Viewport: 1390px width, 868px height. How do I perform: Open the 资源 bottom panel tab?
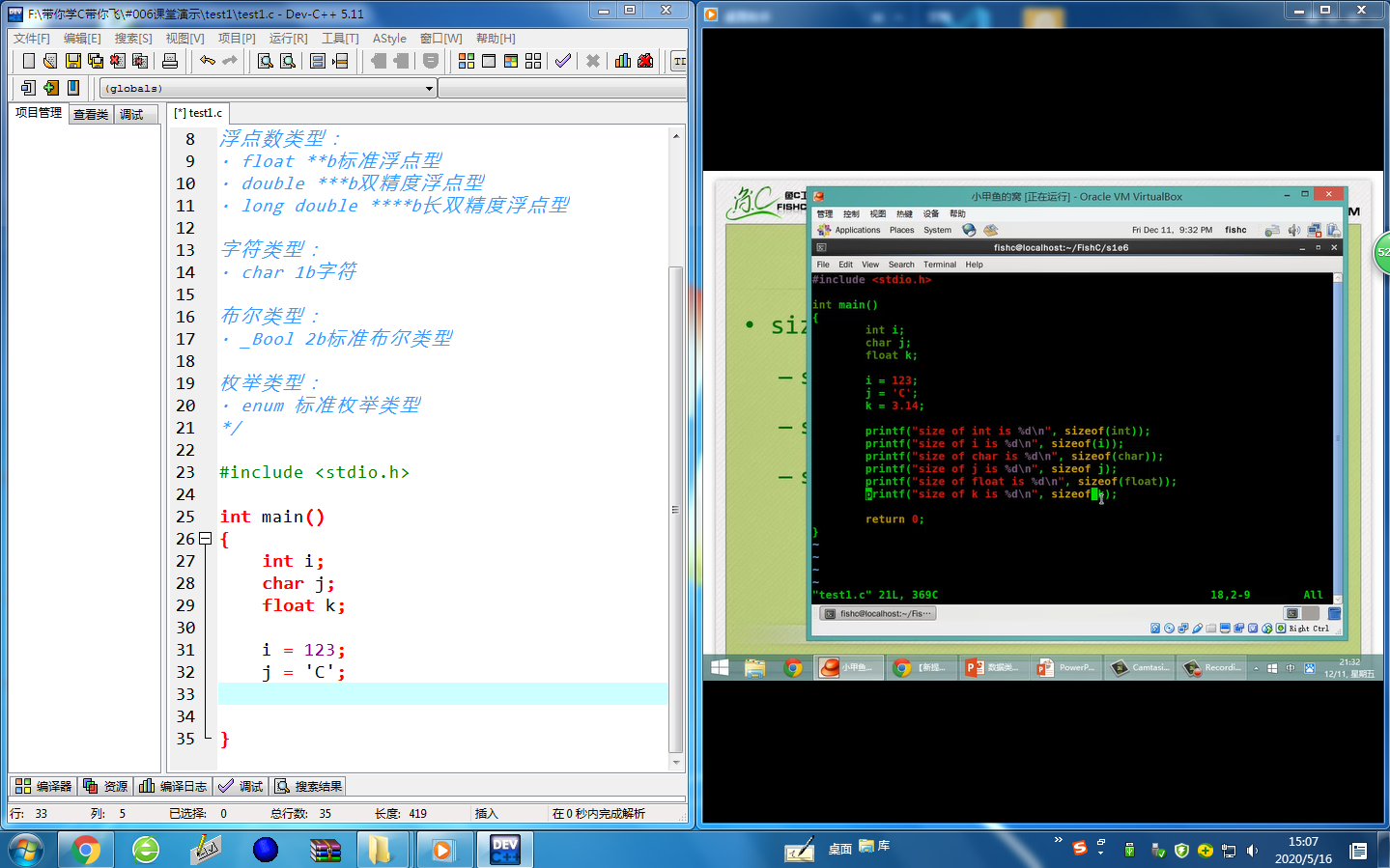pos(105,786)
